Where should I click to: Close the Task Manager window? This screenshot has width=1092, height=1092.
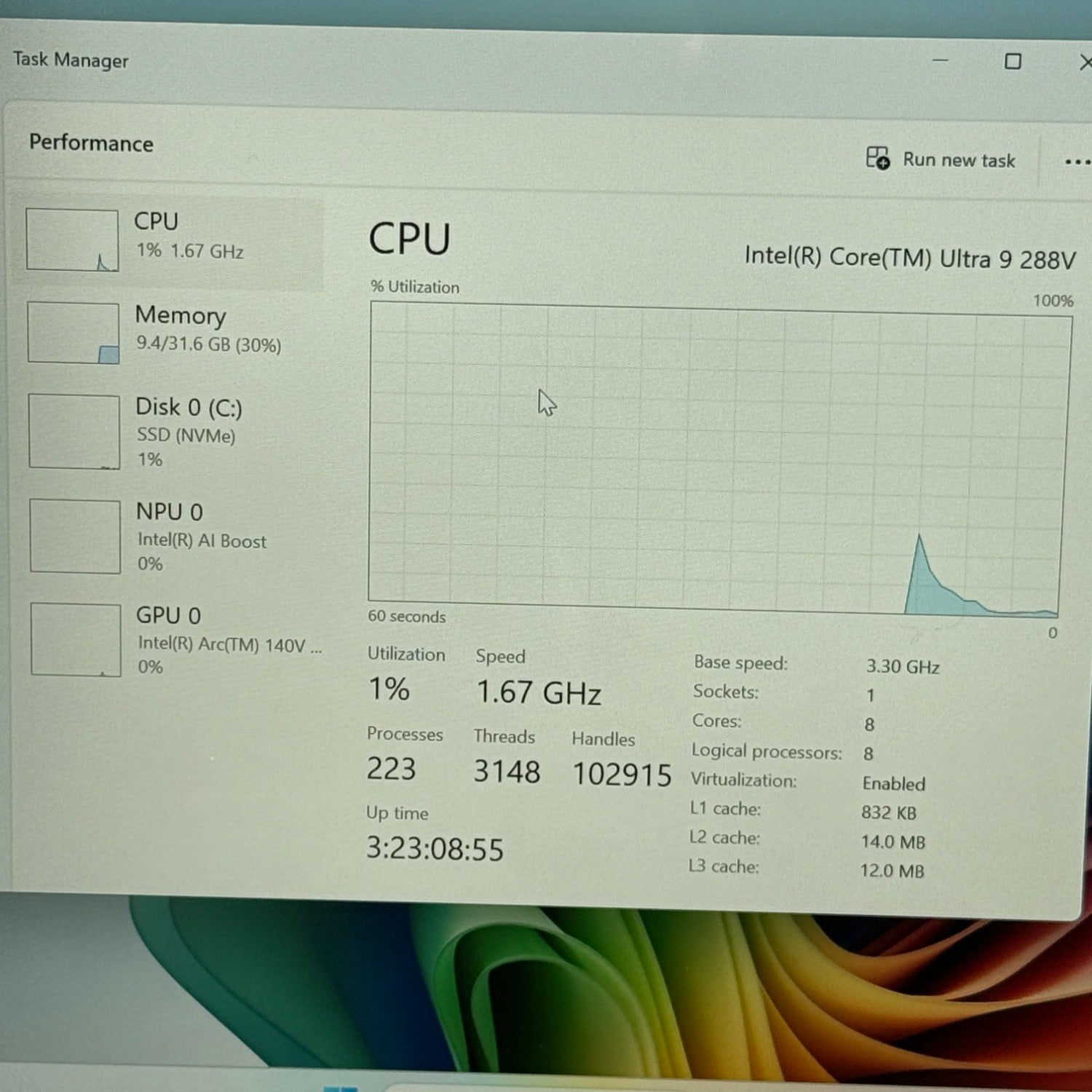click(1085, 63)
